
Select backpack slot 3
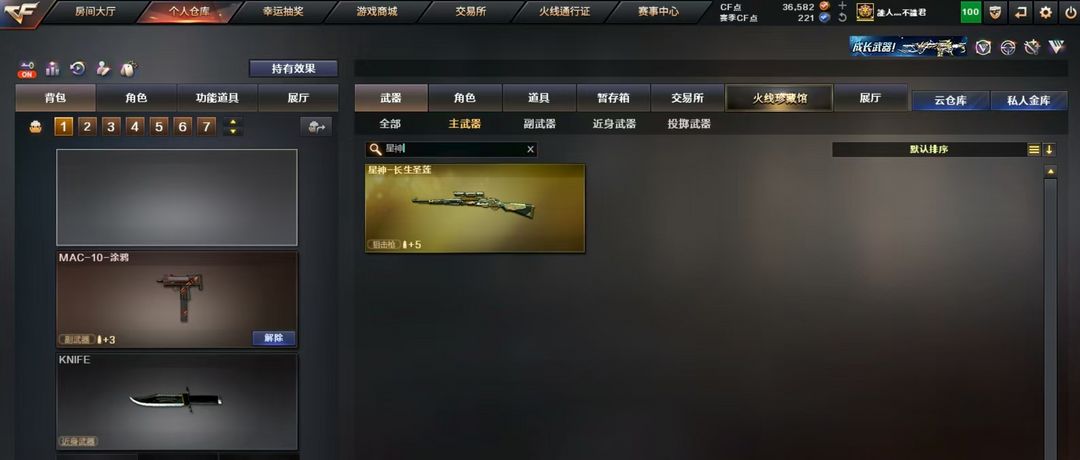(x=111, y=127)
